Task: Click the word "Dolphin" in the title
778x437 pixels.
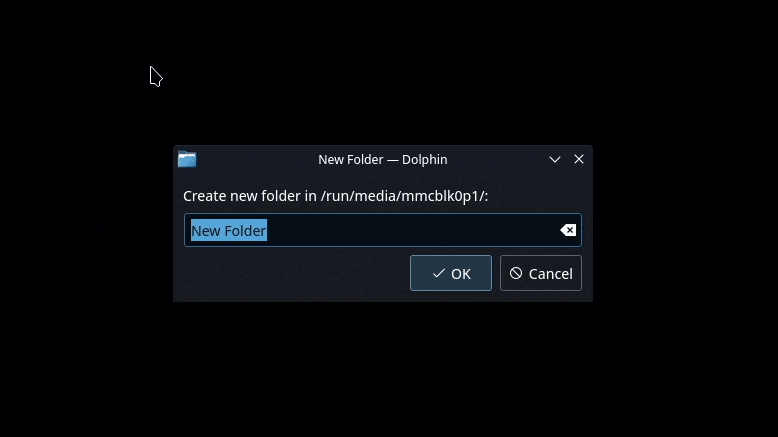Action: click(x=425, y=160)
